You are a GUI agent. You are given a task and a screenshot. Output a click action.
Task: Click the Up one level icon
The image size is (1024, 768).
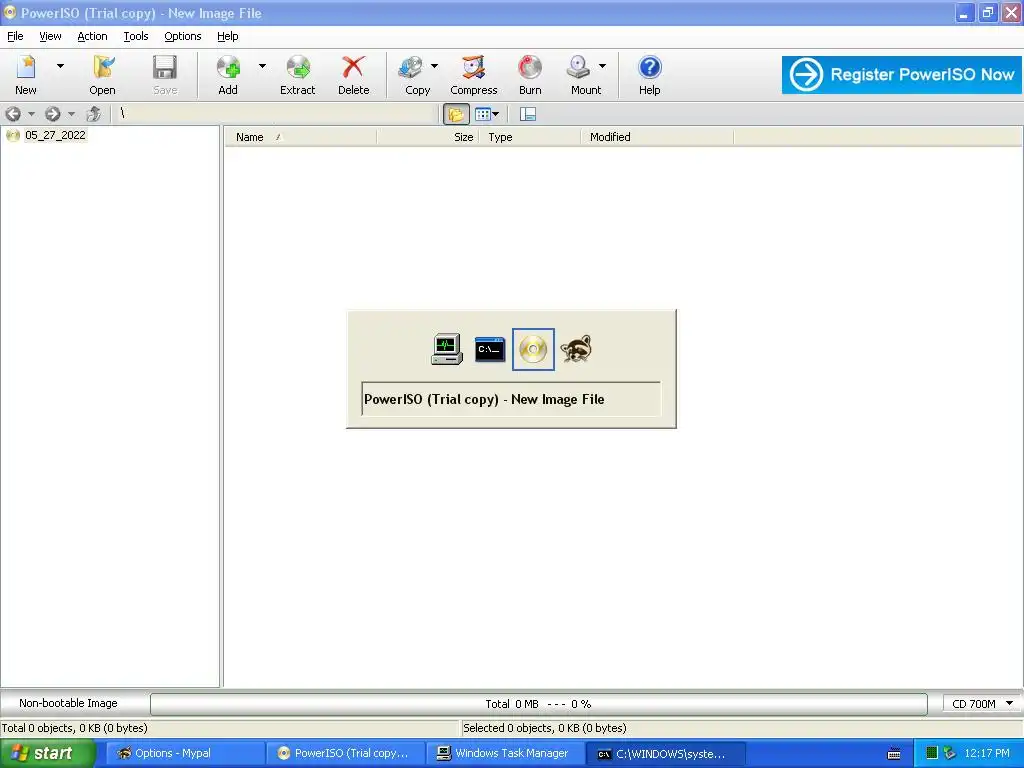click(93, 114)
